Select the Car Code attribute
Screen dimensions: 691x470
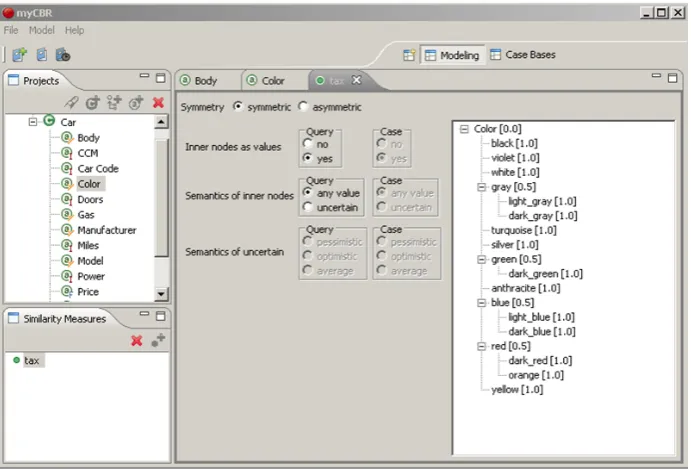tap(98, 168)
